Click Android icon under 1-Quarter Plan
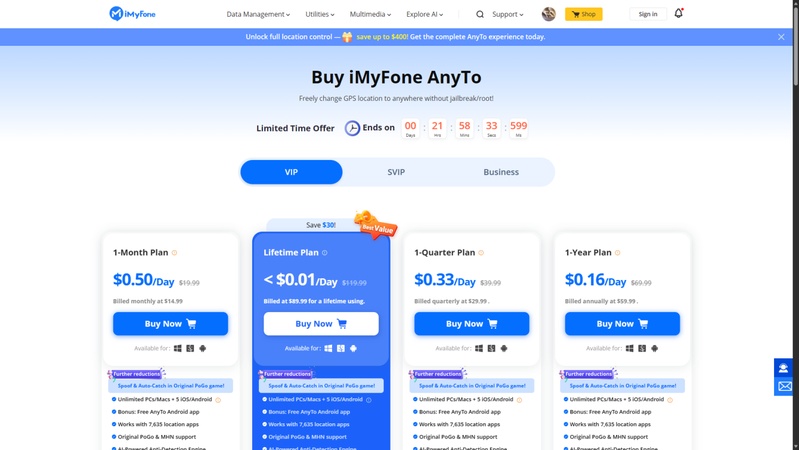The image size is (799, 450). tap(504, 348)
